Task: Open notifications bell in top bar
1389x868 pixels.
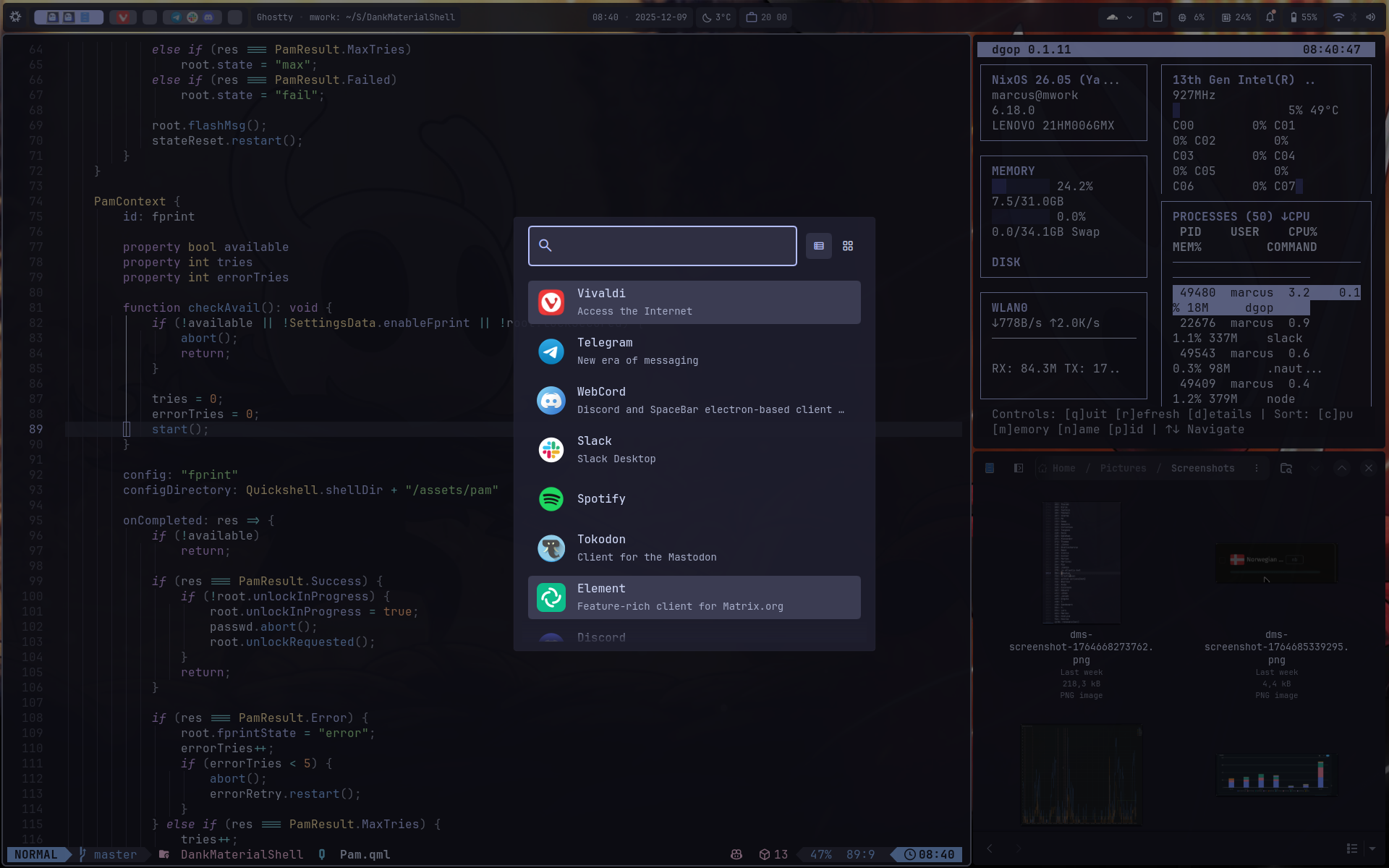Action: pyautogui.click(x=1270, y=17)
